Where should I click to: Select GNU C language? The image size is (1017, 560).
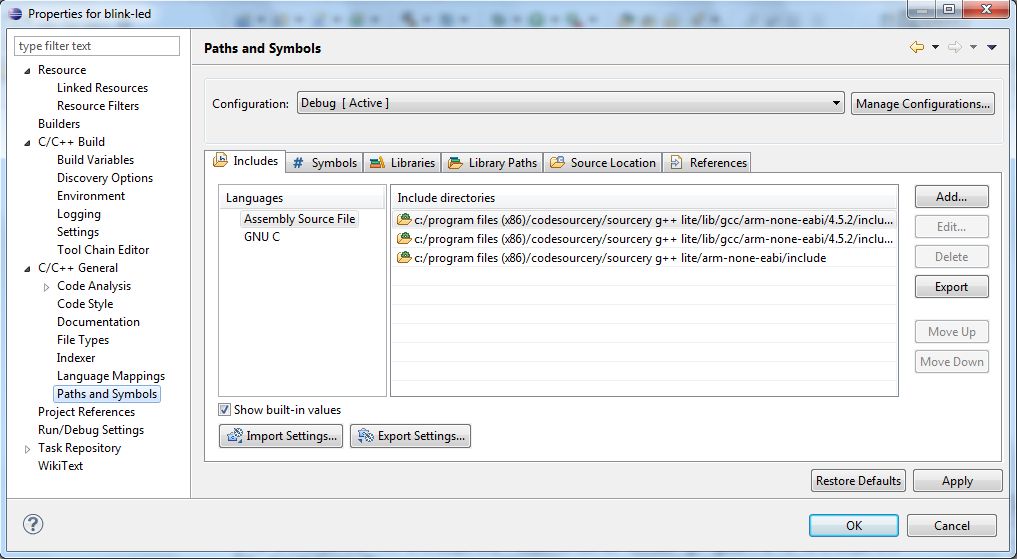[262, 237]
